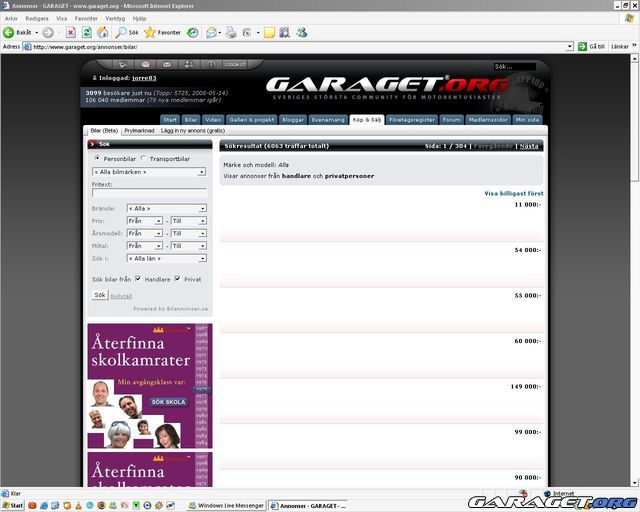
Task: Uncheck the Handlare checkbox
Action: pos(138,279)
